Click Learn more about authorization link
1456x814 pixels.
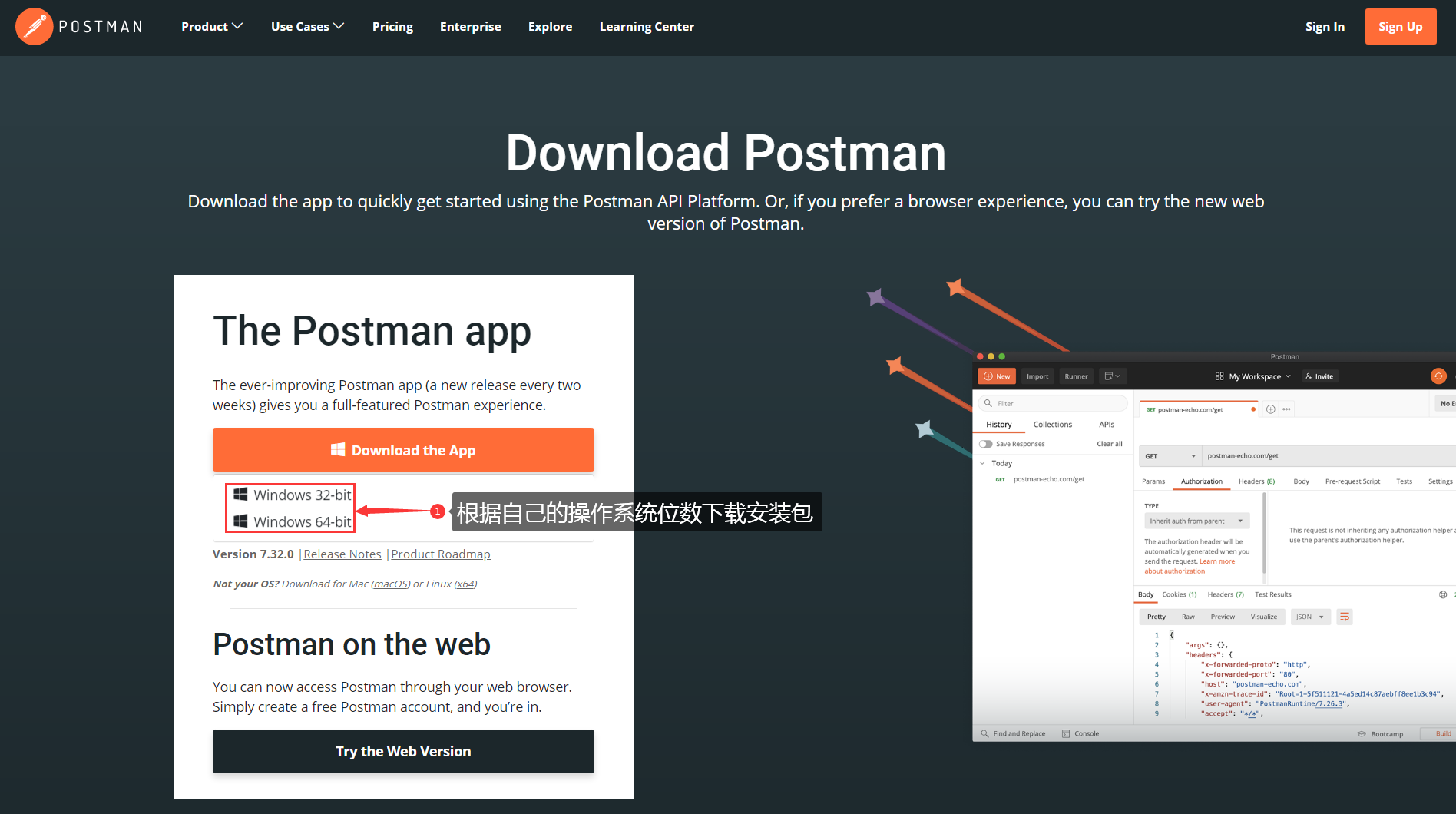point(1190,566)
